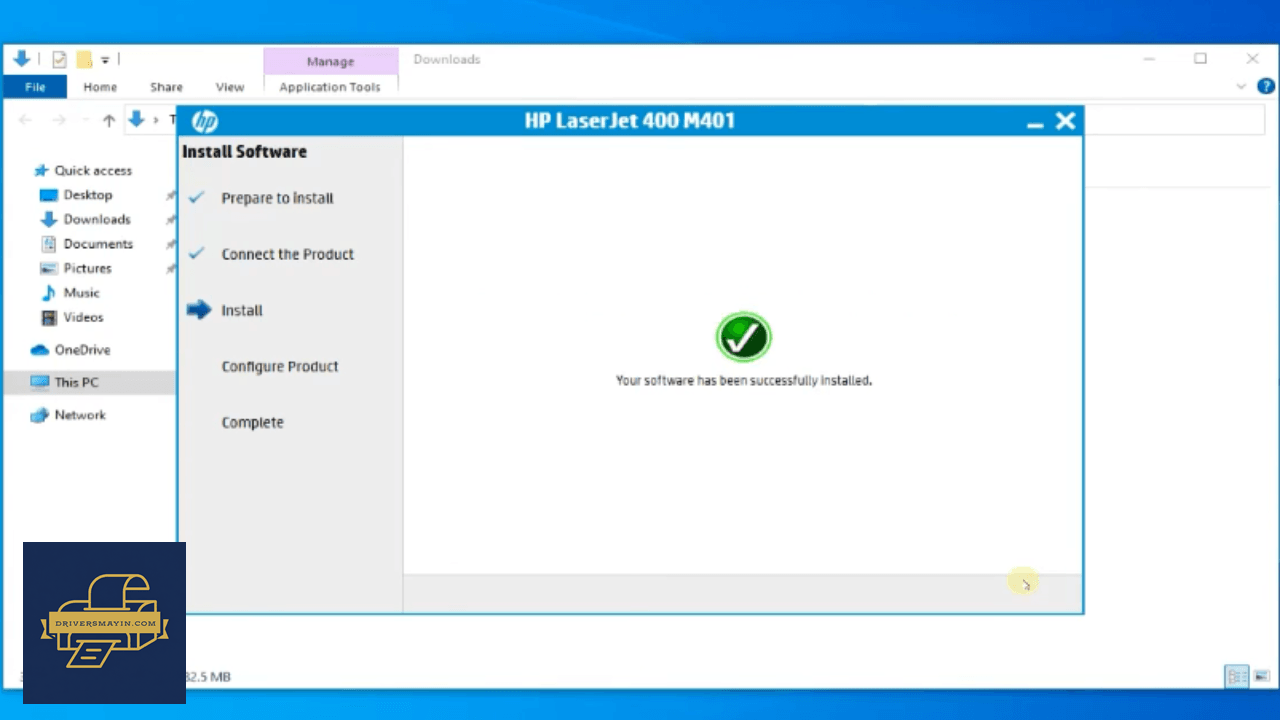Click the 'Connect the Product' step label
1280x720 pixels.
(288, 254)
